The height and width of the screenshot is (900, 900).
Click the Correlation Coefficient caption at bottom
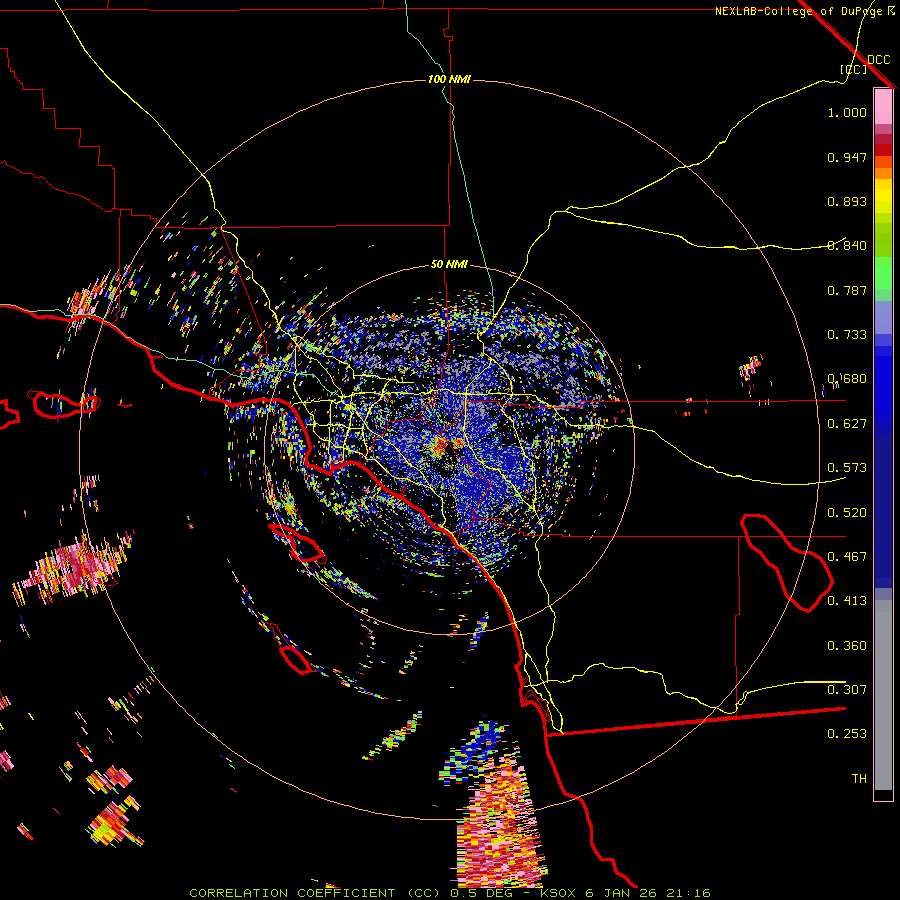click(449, 893)
